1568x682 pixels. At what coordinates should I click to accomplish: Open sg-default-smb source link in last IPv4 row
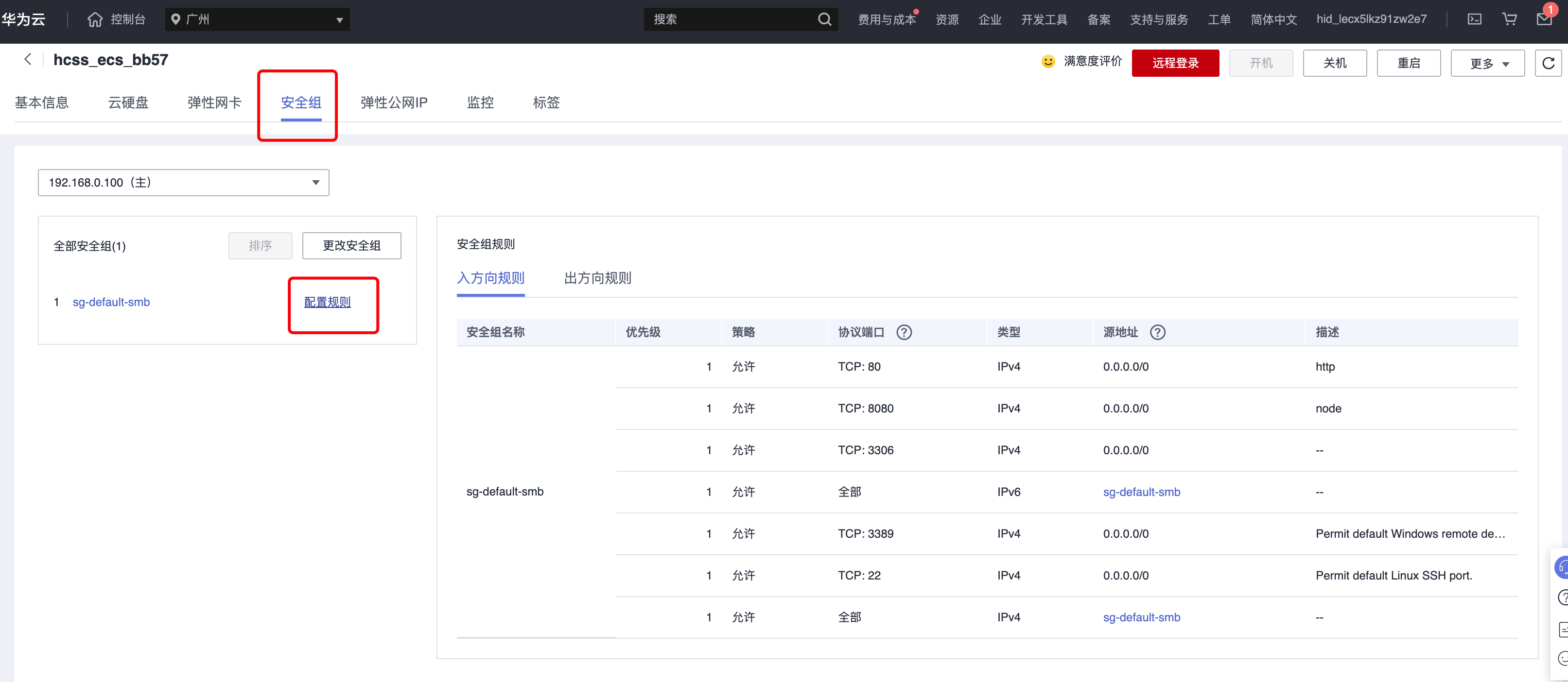click(1141, 617)
